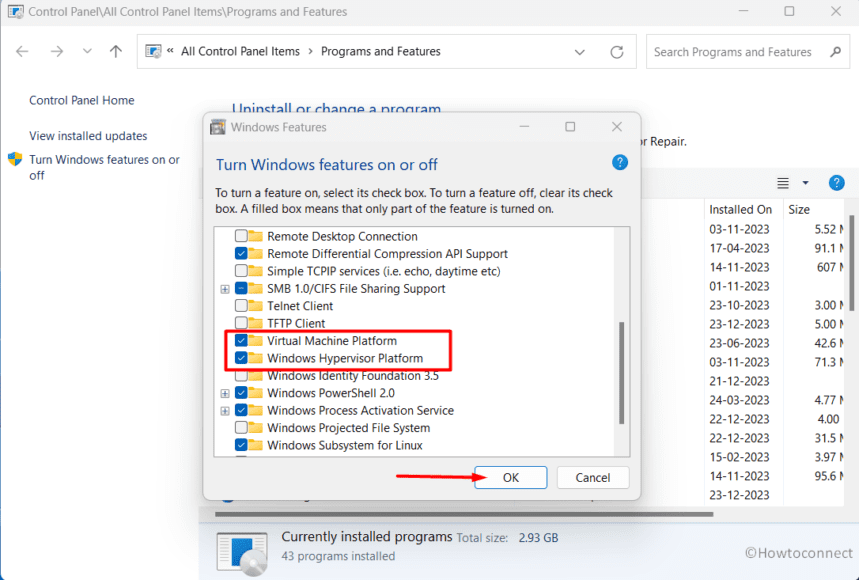Image resolution: width=859 pixels, height=580 pixels.
Task: Open the address bar history dropdown
Action: 580,52
